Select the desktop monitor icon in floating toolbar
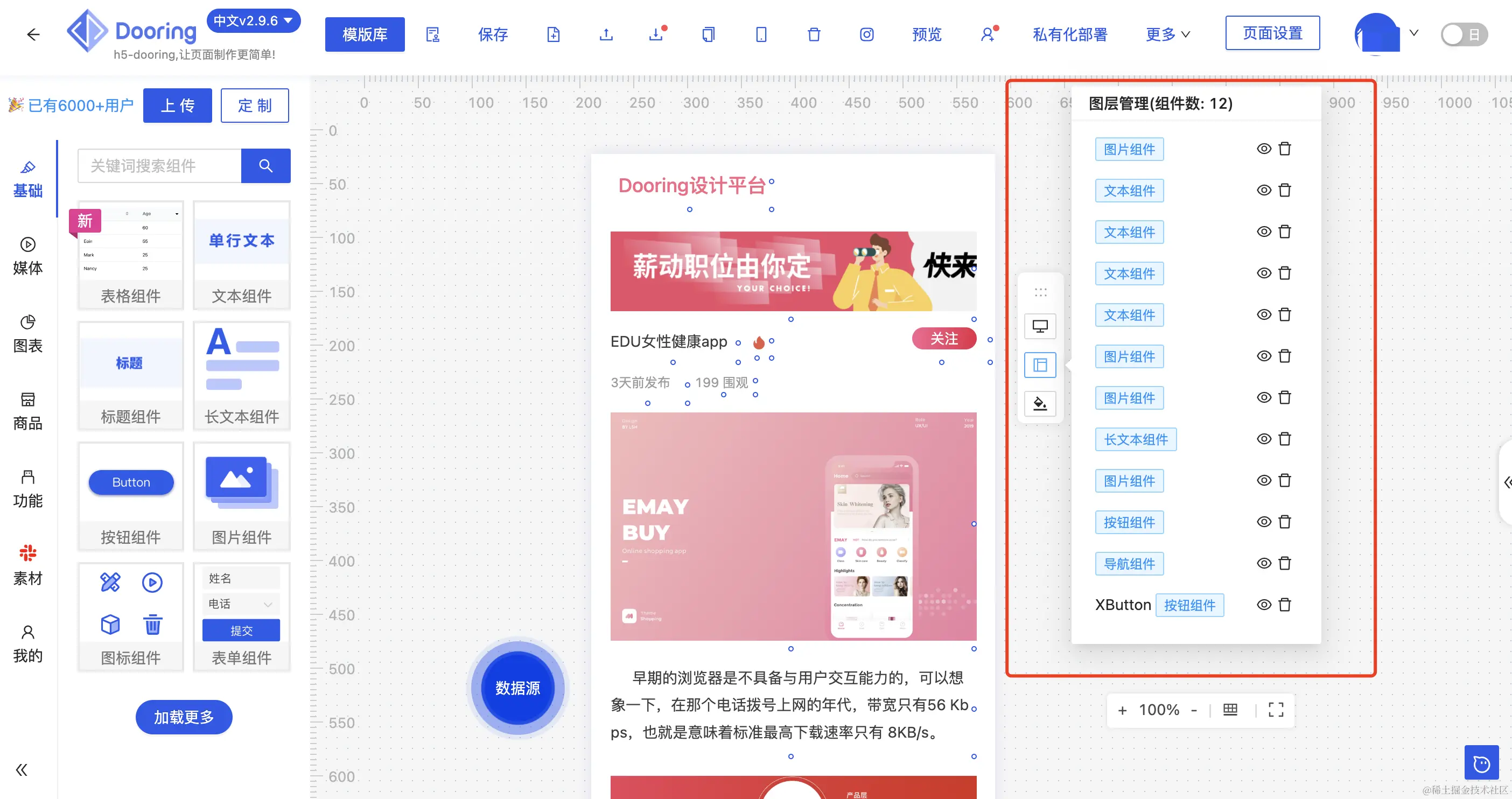This screenshot has height=799, width=1512. (1040, 326)
